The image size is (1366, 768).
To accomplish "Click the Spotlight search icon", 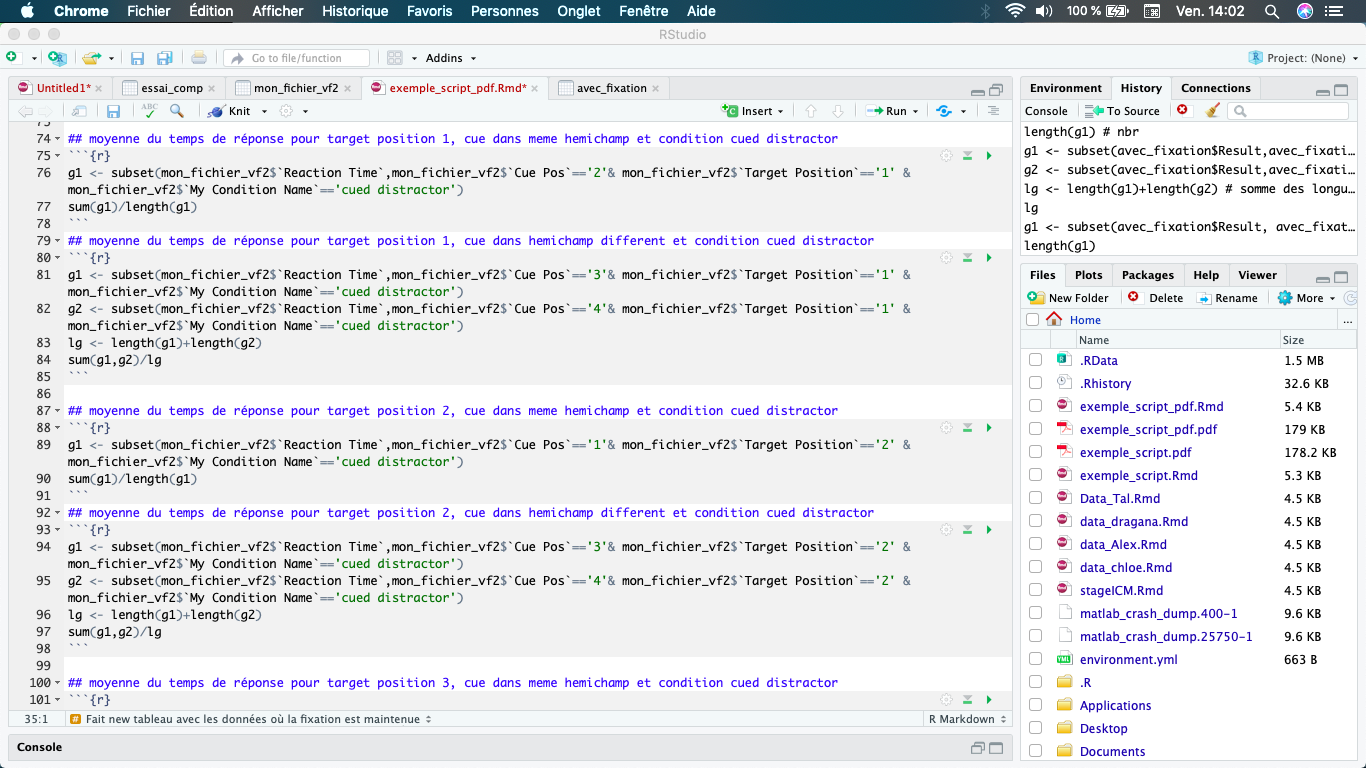I will (1272, 11).
